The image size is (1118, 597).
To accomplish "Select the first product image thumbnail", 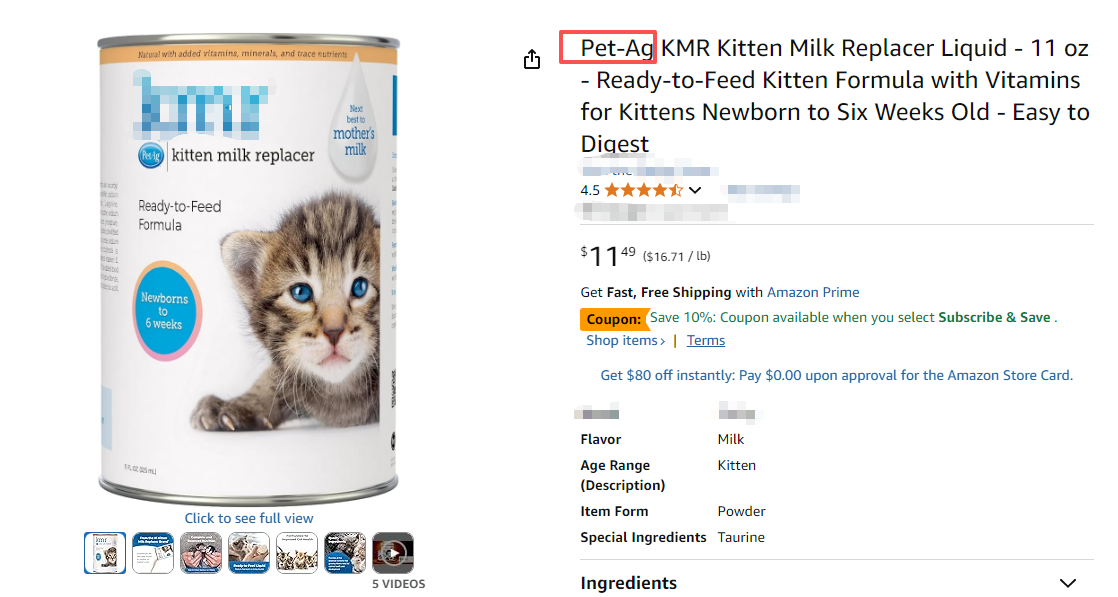I will pyautogui.click(x=105, y=553).
